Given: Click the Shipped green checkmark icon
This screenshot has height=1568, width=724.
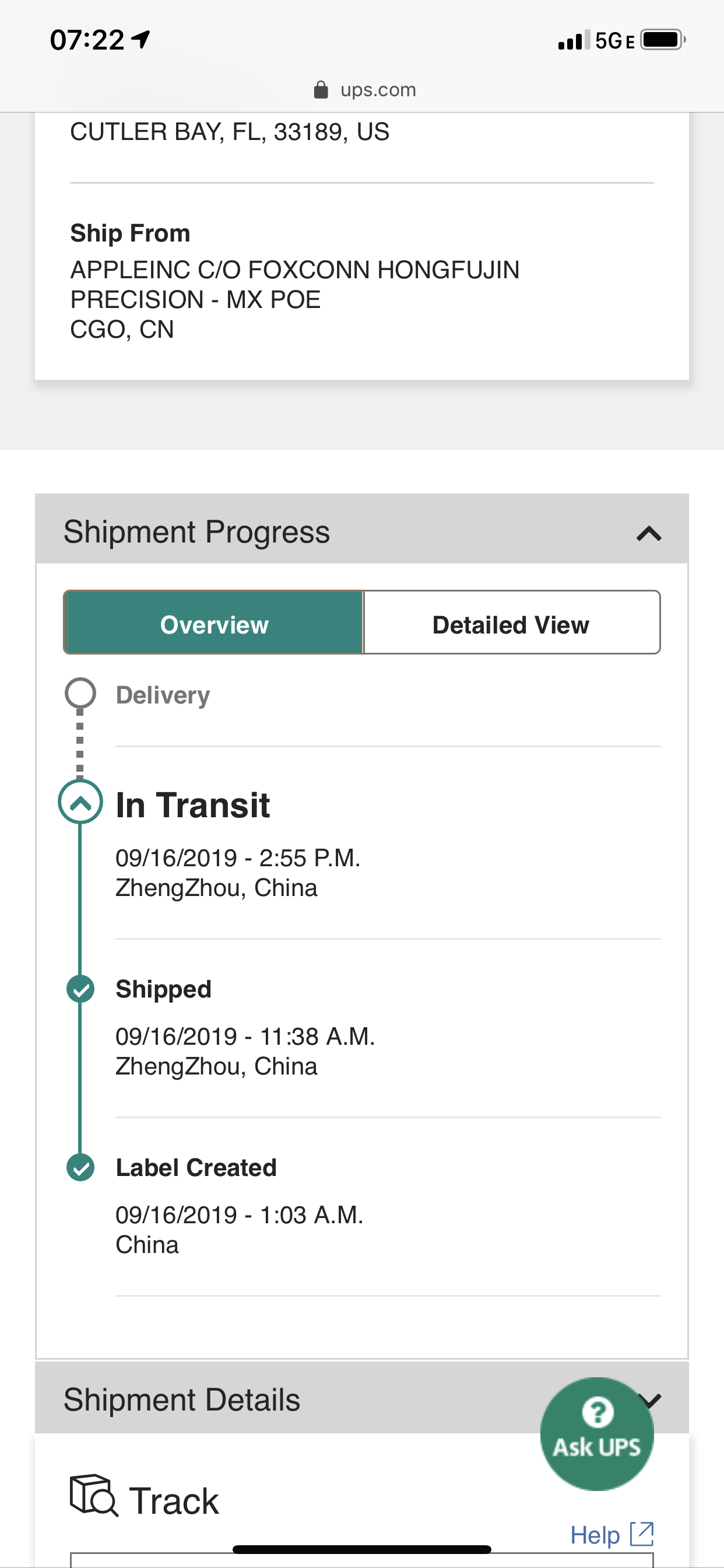Looking at the screenshot, I should [80, 989].
